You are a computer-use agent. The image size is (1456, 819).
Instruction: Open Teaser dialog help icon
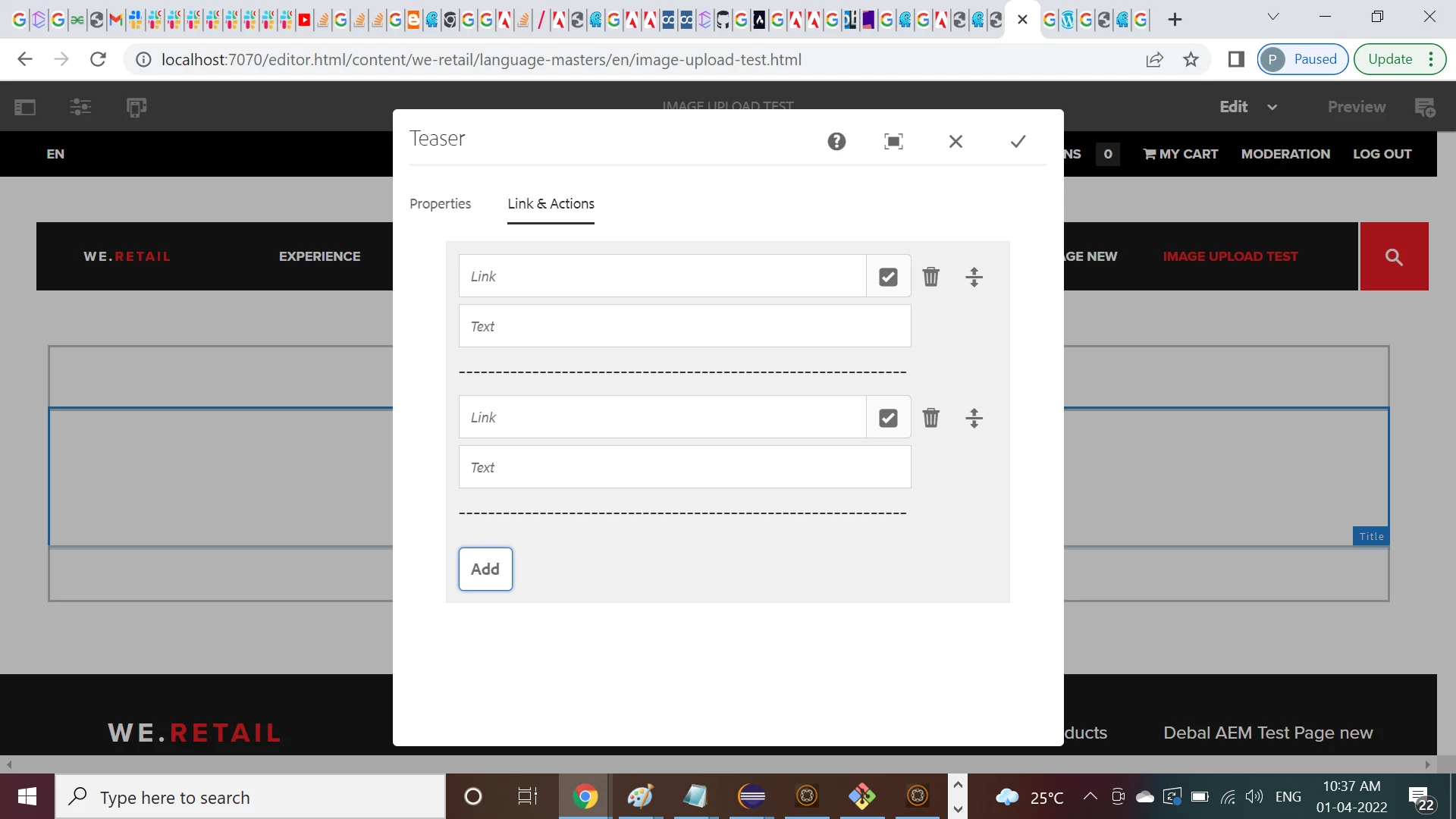836,141
